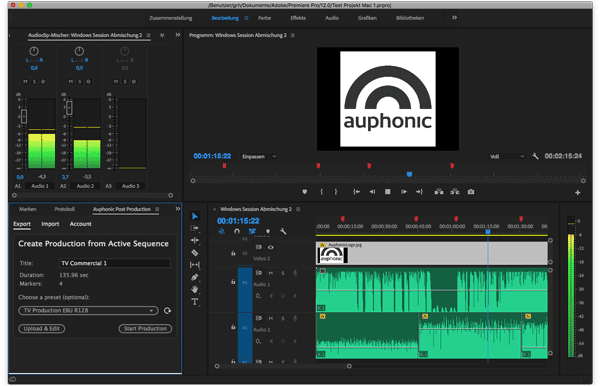
Task: Solo Audio 2 in clip mixer
Action: [x=80, y=81]
